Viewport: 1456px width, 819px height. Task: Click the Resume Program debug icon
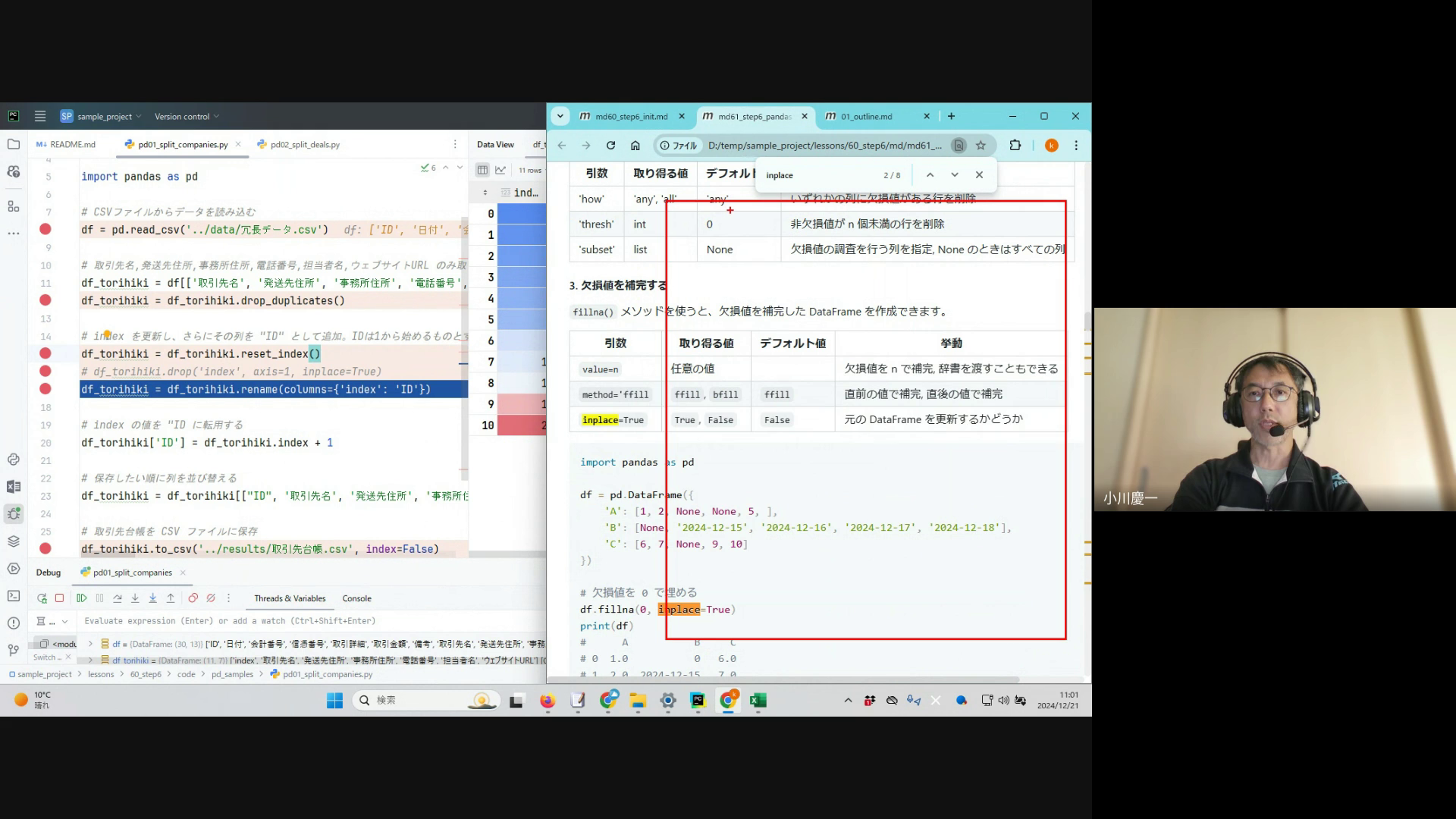(81, 598)
